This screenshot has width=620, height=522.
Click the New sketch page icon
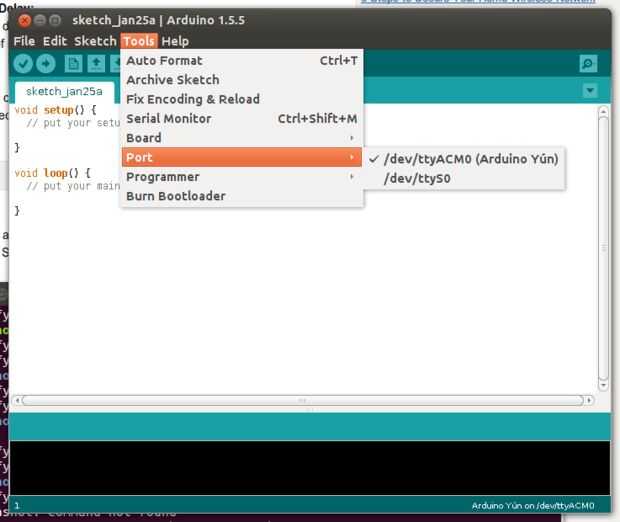coord(73,63)
